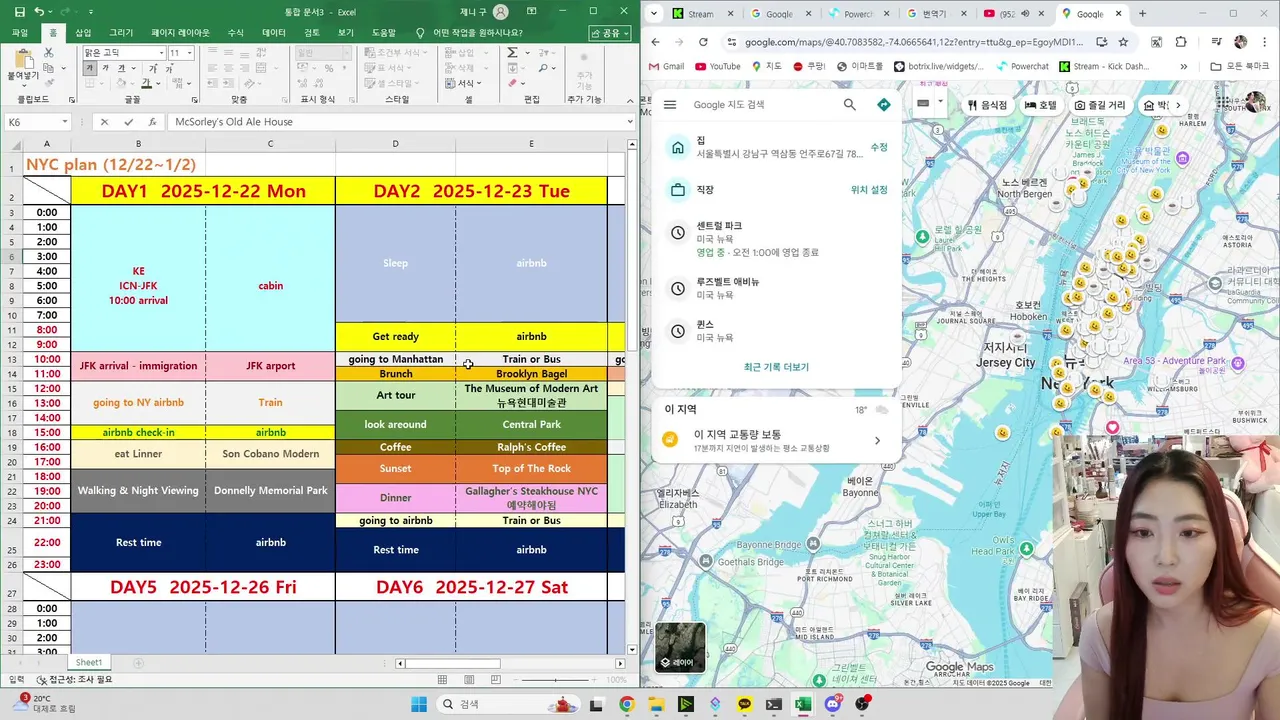This screenshot has height=720, width=1280.
Task: Open the Google Maps hamburger menu
Action: pos(670,104)
